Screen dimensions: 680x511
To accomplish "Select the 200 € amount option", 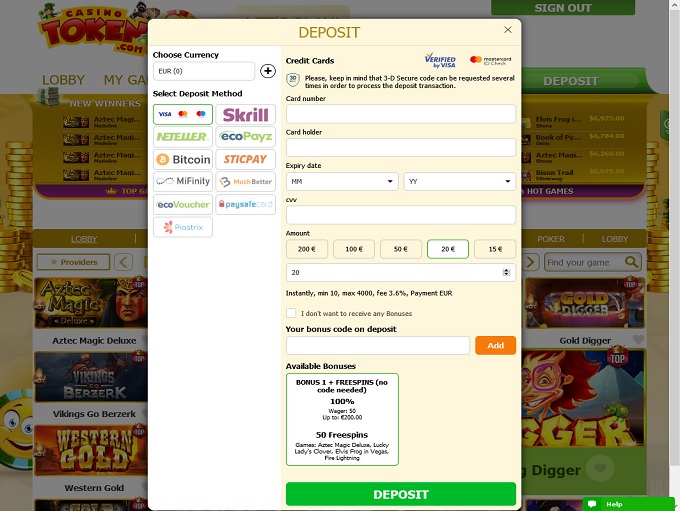I will click(307, 249).
